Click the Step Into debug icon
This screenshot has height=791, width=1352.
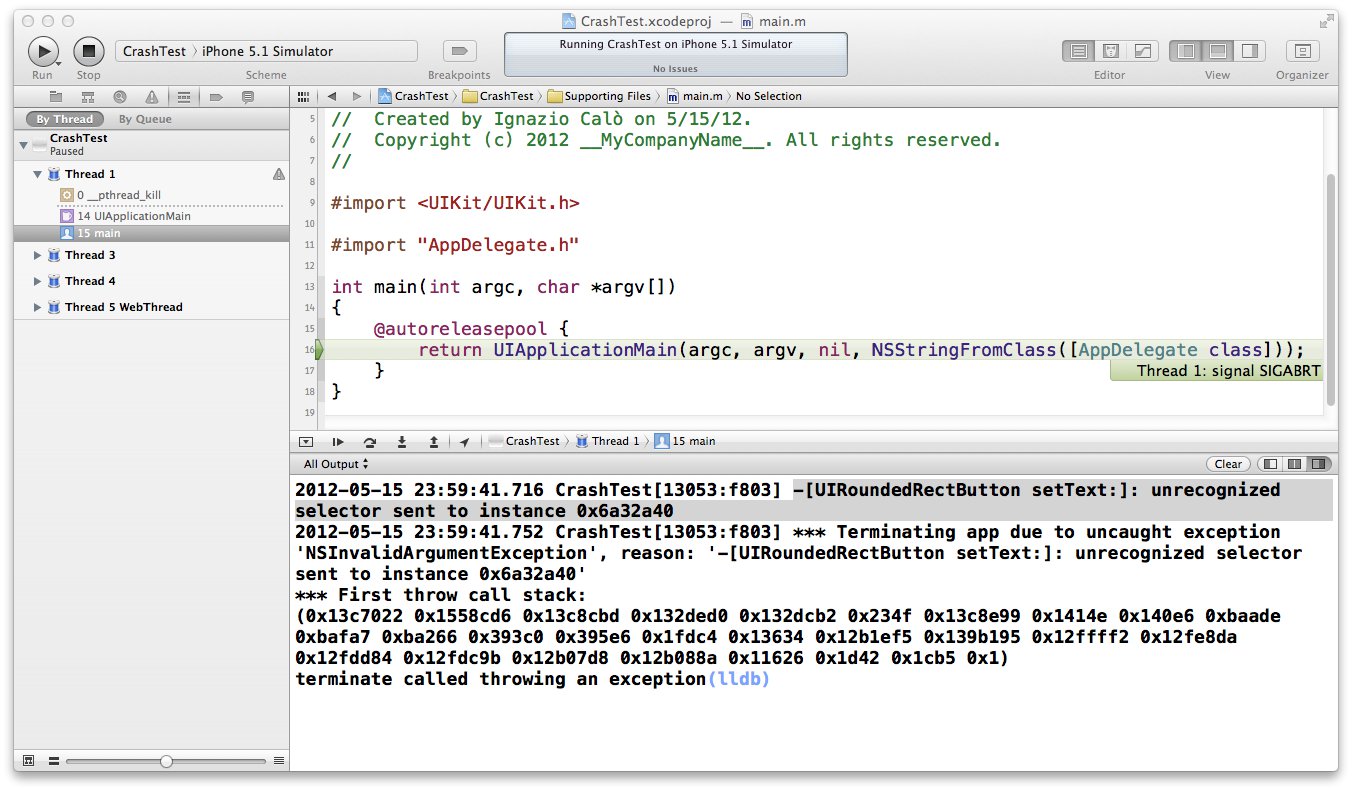pyautogui.click(x=402, y=441)
